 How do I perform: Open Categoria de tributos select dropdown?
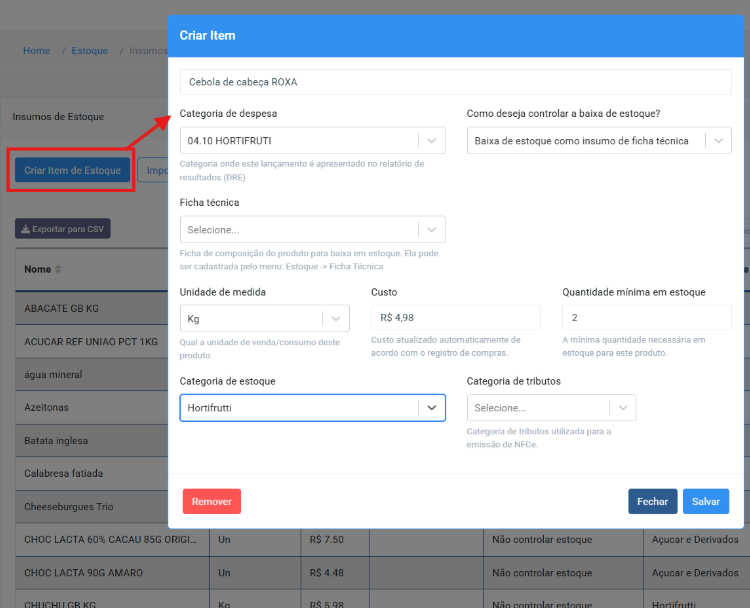[x=622, y=408]
